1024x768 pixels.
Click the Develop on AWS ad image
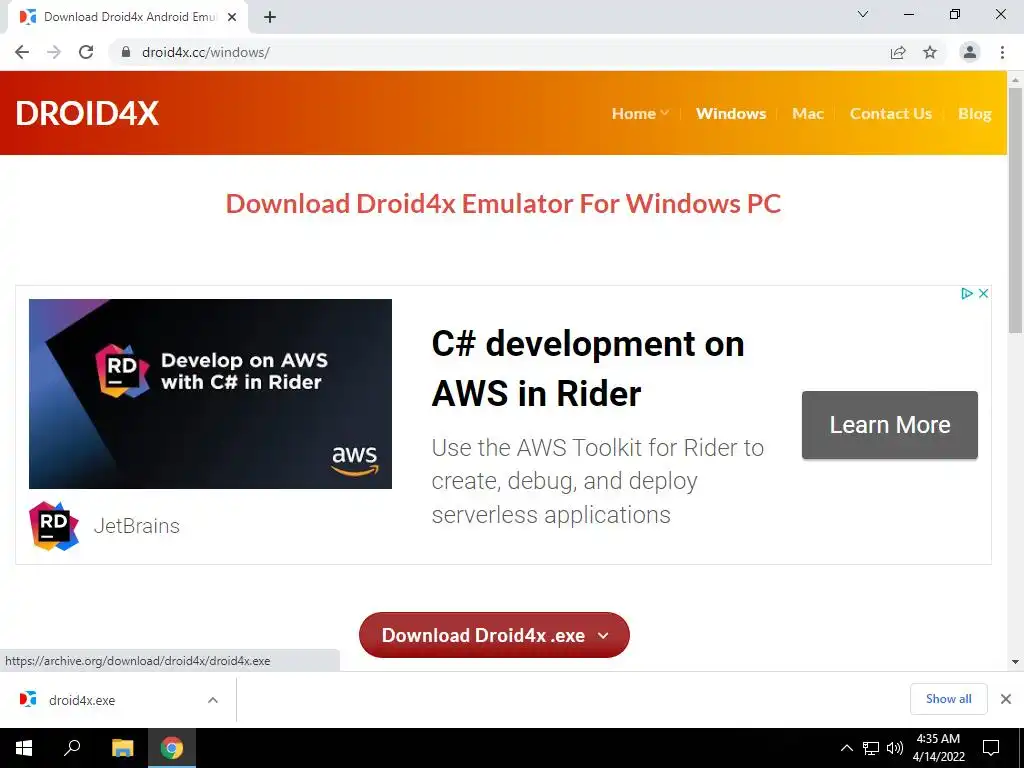click(210, 394)
